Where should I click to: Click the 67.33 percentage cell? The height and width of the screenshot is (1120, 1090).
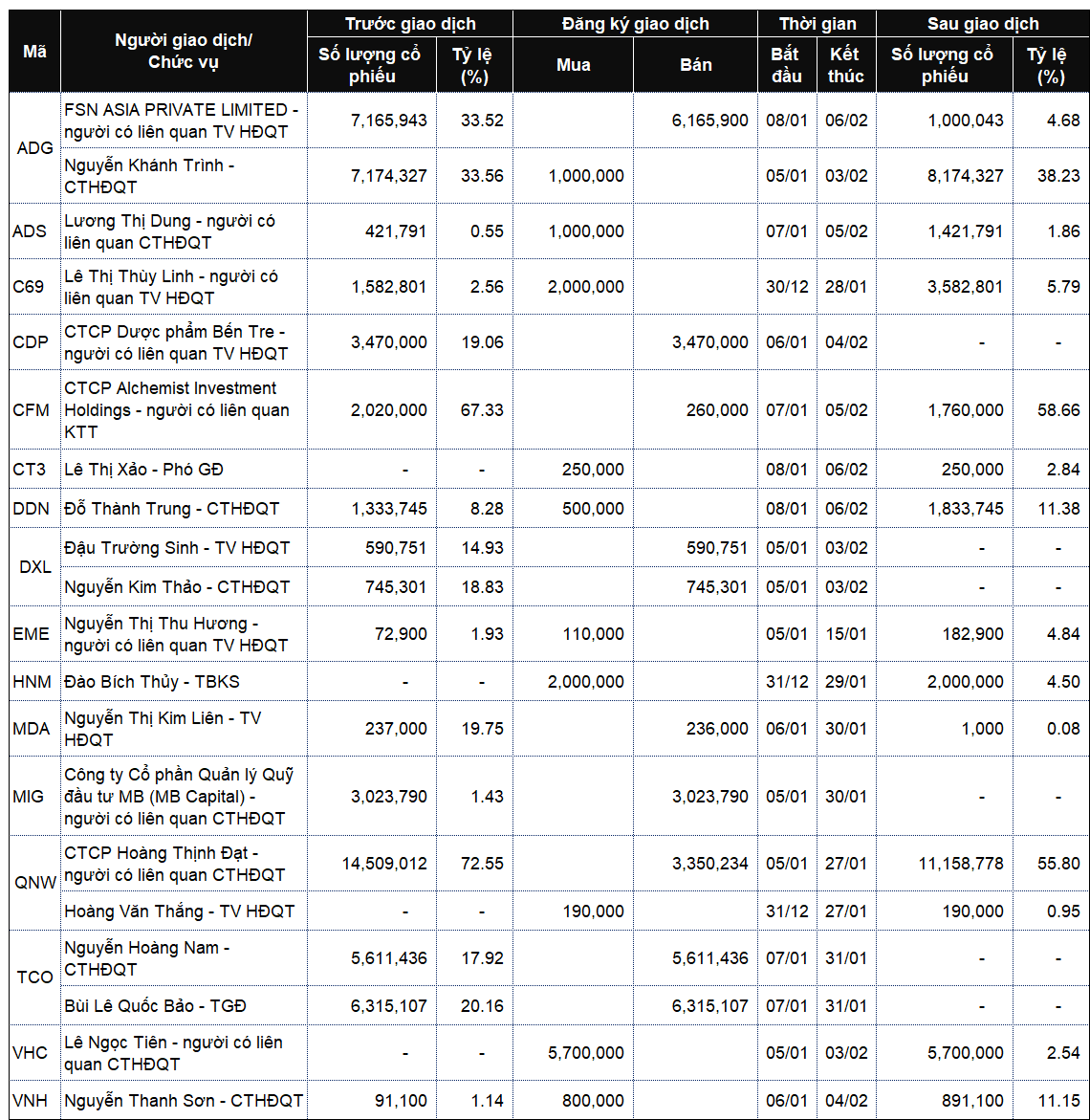pos(481,409)
